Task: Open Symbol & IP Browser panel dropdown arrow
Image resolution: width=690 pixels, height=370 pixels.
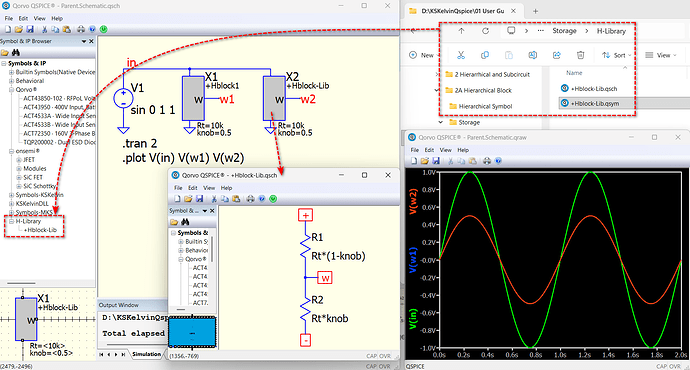Action: pyautogui.click(x=84, y=41)
